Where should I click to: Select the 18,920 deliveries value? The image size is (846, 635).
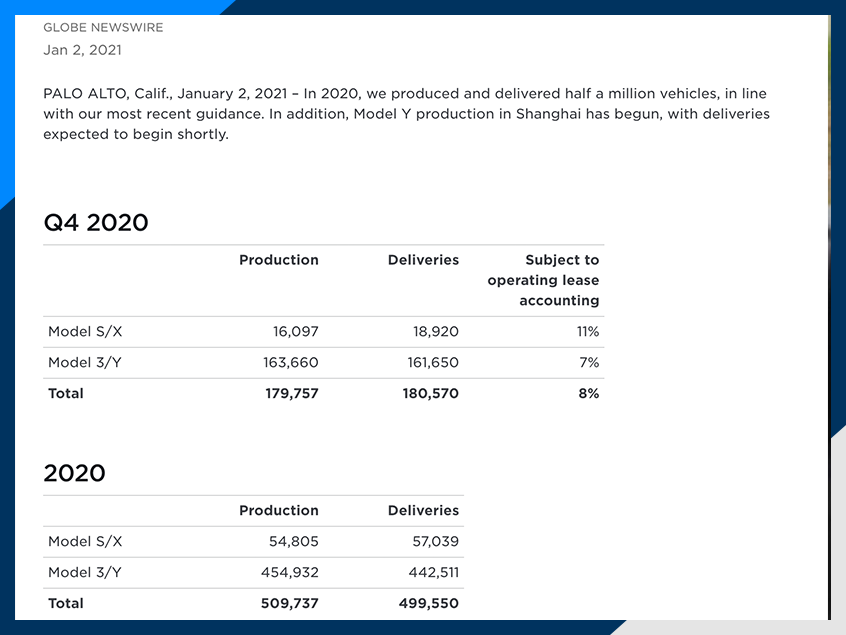(436, 331)
